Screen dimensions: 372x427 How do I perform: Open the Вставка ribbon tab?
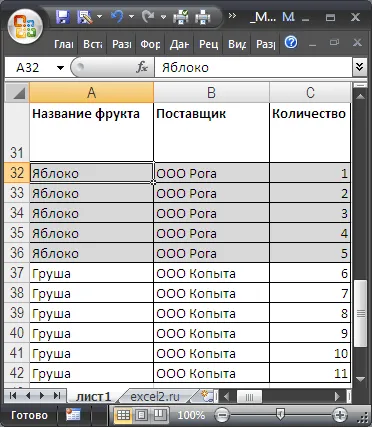pyautogui.click(x=93, y=44)
